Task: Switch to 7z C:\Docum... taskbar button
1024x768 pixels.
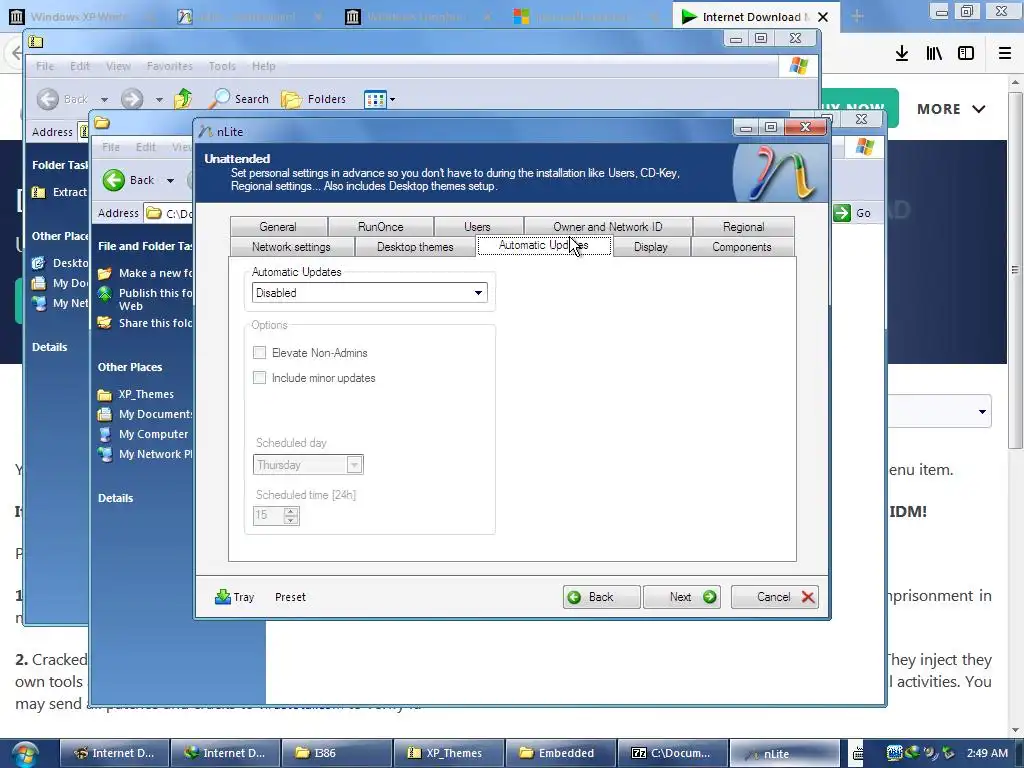Action: tap(673, 753)
